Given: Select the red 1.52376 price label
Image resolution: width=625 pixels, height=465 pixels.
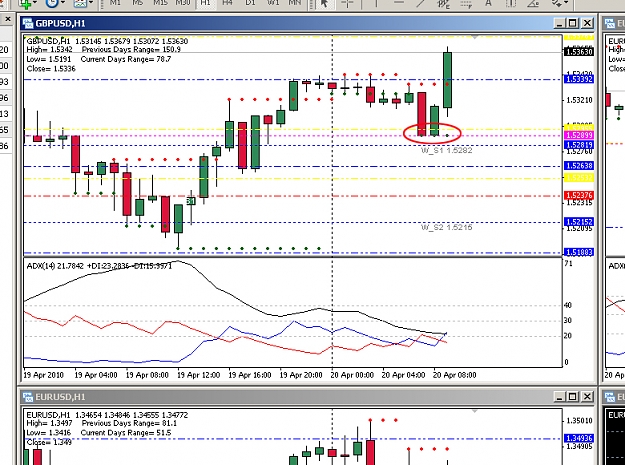Looking at the screenshot, I should pos(579,195).
